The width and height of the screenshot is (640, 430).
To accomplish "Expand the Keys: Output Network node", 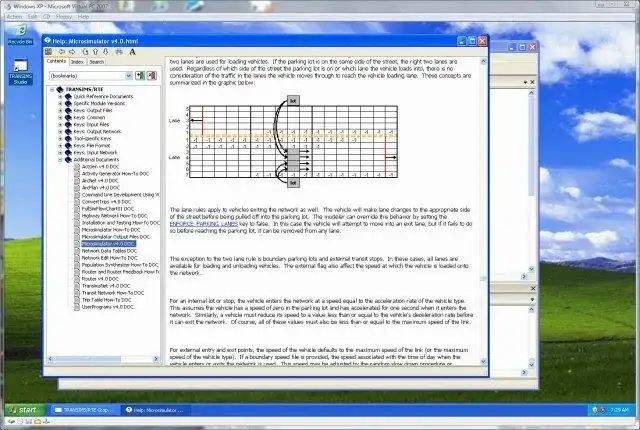I will tap(60, 131).
